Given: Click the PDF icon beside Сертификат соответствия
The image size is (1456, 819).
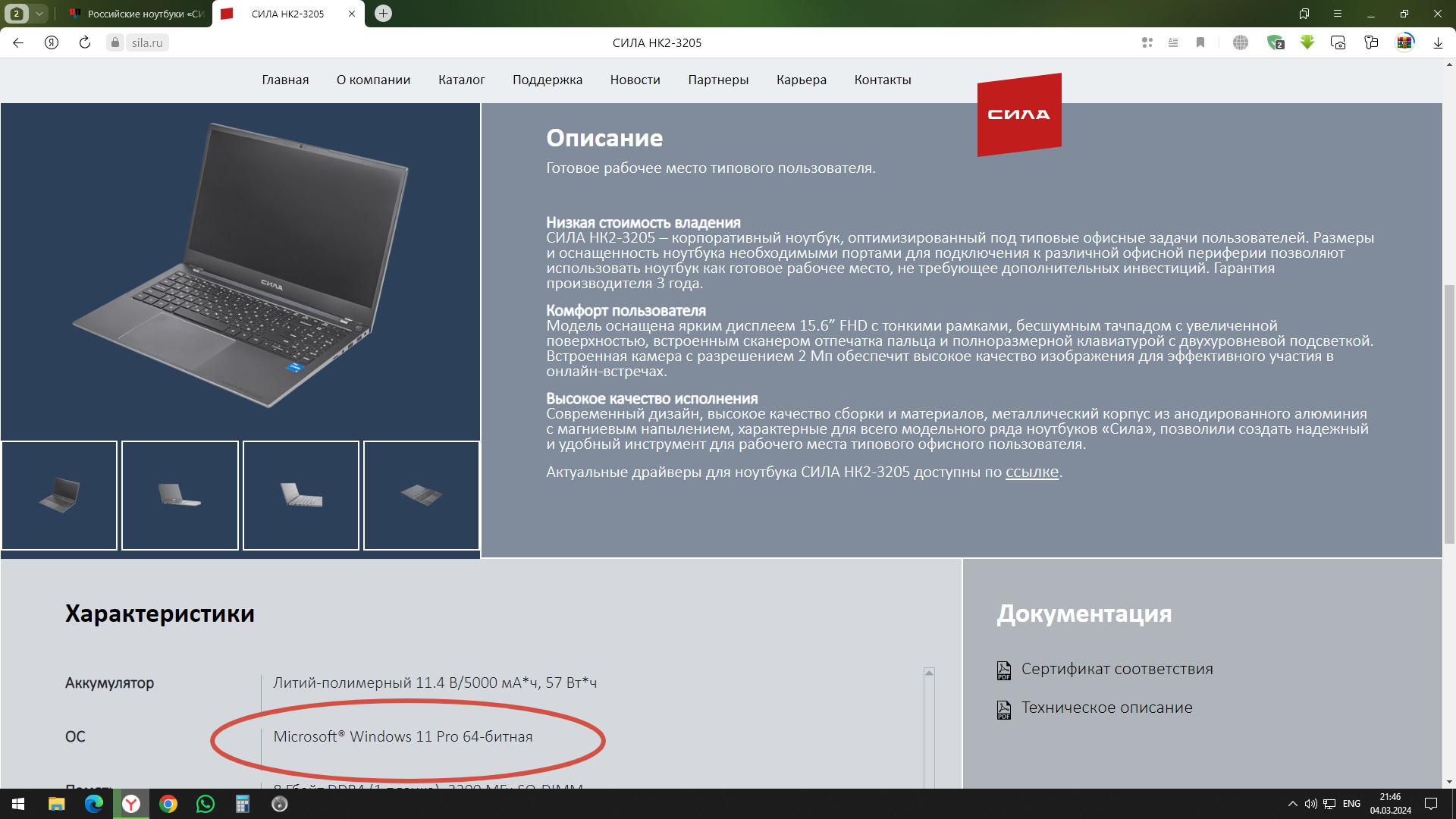Looking at the screenshot, I should pos(1004,670).
